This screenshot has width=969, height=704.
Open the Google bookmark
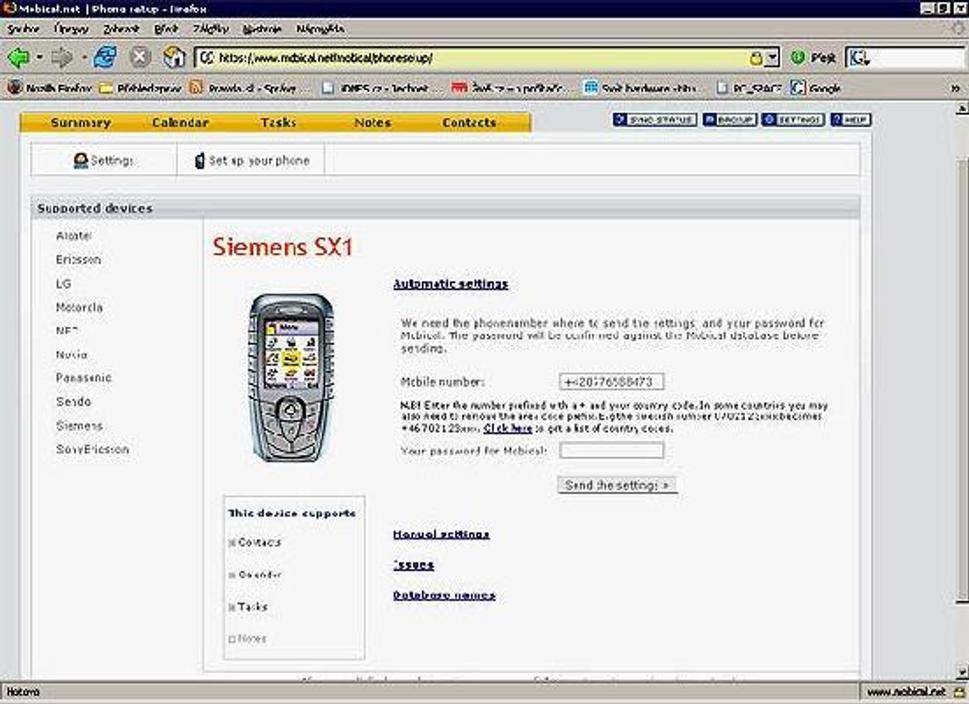pyautogui.click(x=816, y=88)
